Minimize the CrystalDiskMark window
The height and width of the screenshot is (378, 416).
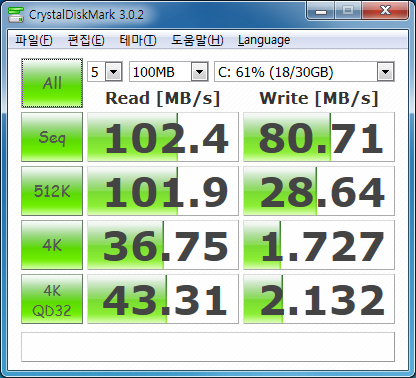pyautogui.click(x=321, y=11)
